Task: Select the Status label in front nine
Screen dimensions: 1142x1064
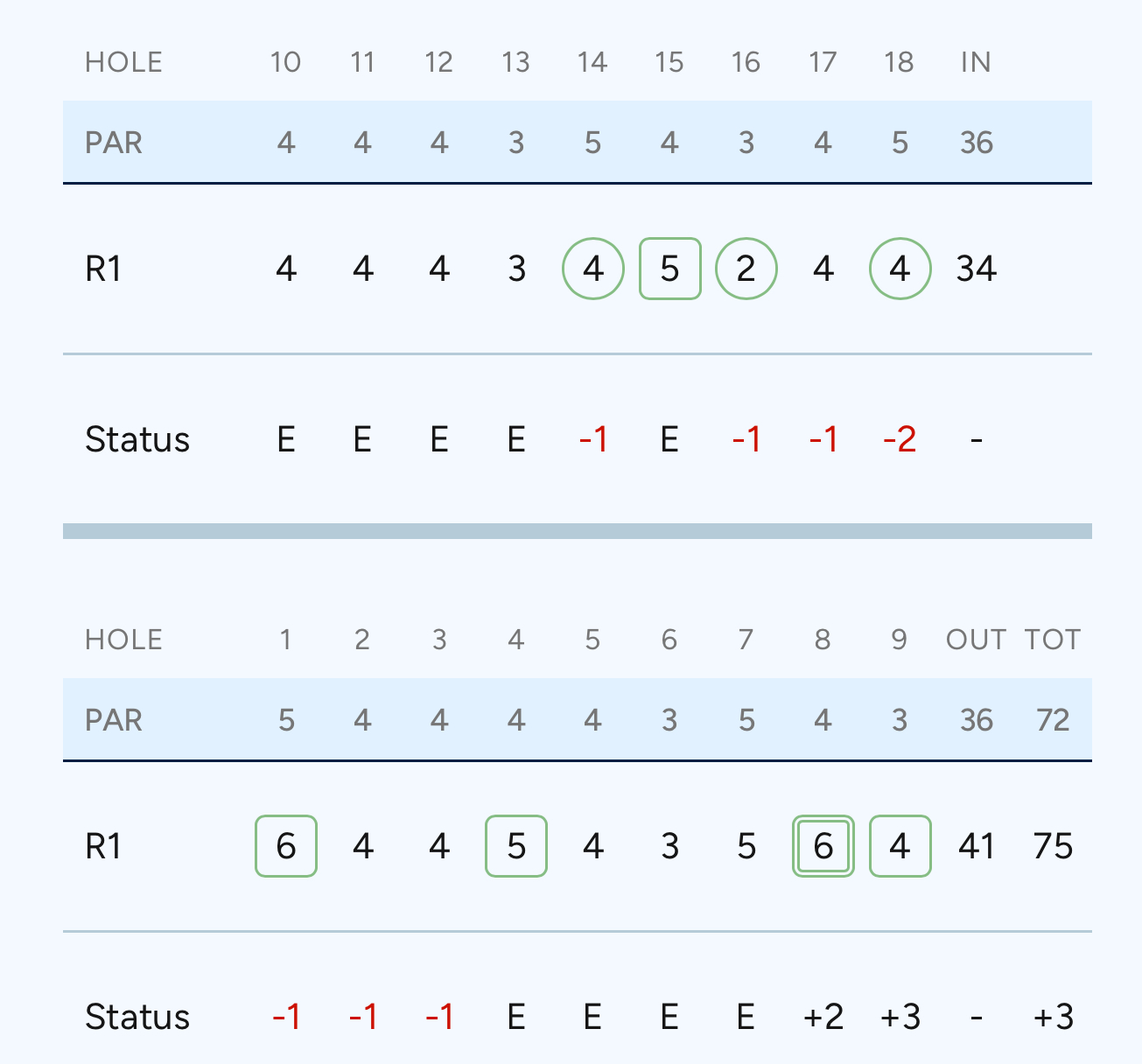Action: click(x=137, y=1017)
